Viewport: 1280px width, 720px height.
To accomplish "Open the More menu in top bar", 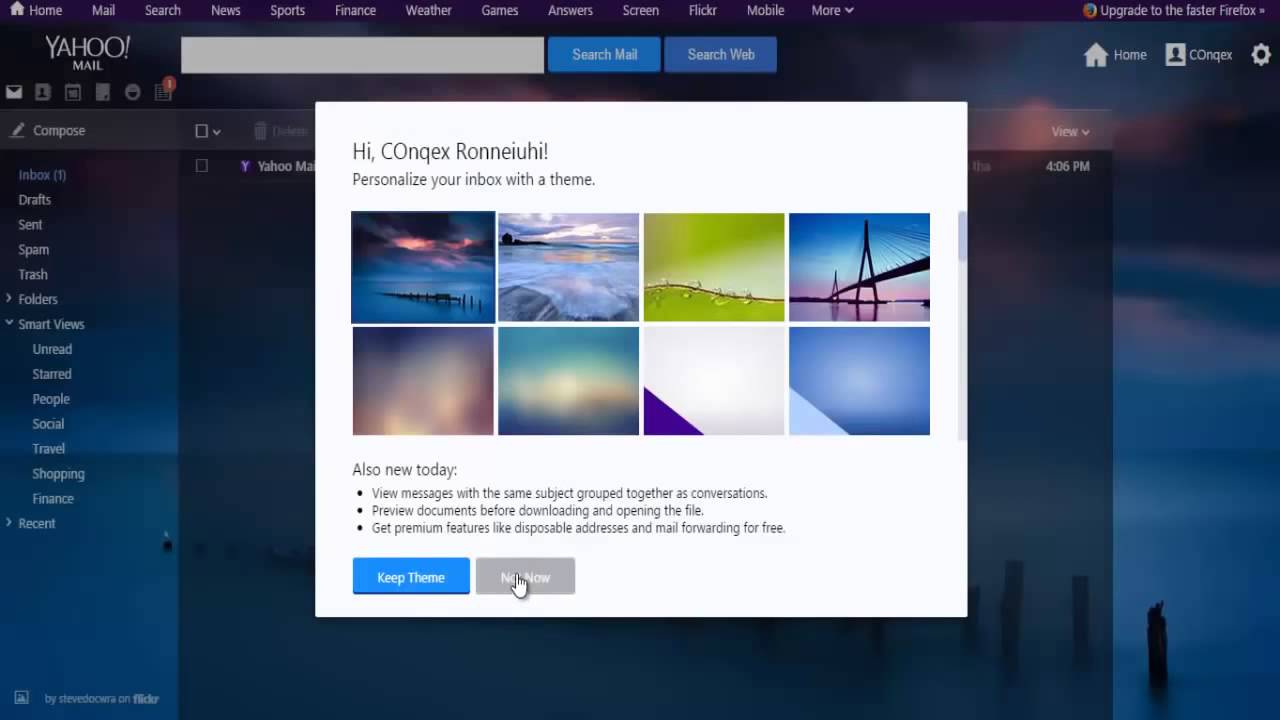I will (832, 10).
